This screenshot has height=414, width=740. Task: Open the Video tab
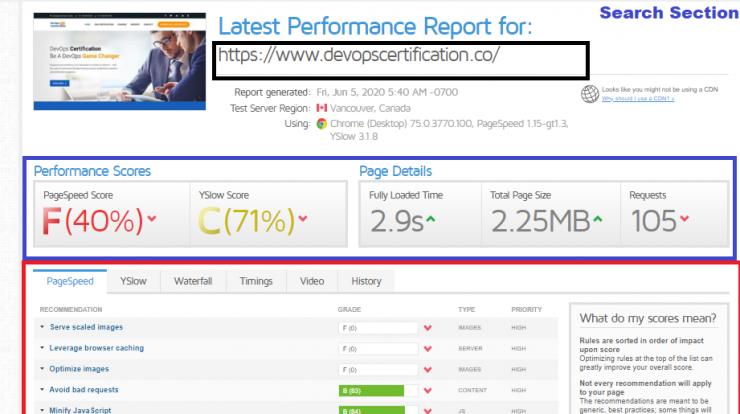click(312, 281)
